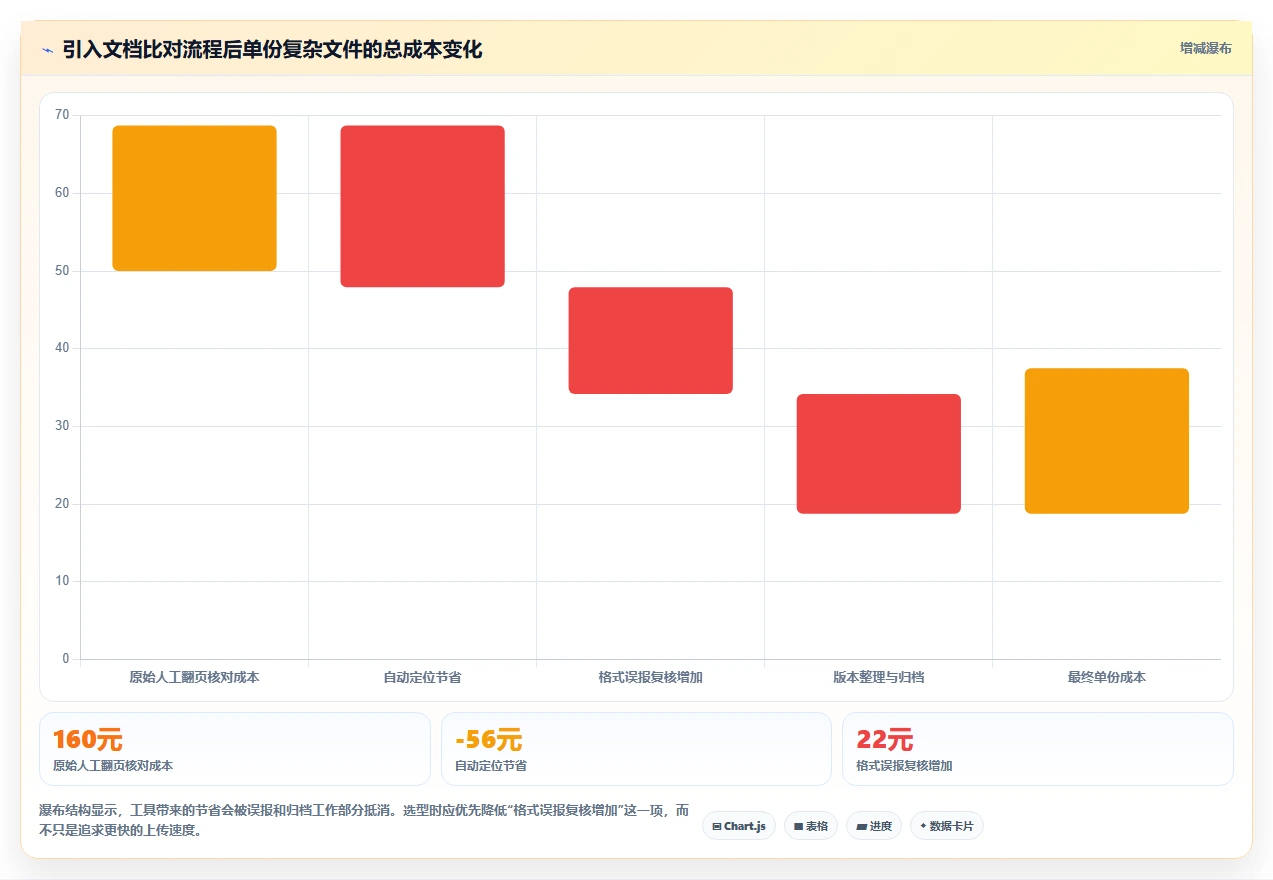Click the x-axis label 自动定位节省
1273x880 pixels.
click(x=422, y=677)
